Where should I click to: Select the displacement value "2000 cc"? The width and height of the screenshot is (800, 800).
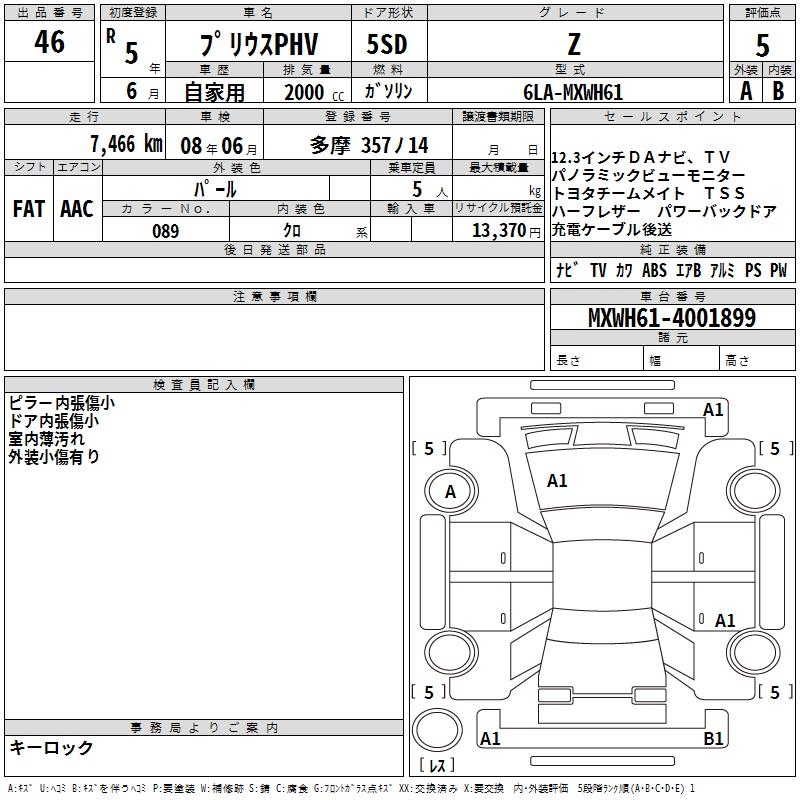point(314,92)
